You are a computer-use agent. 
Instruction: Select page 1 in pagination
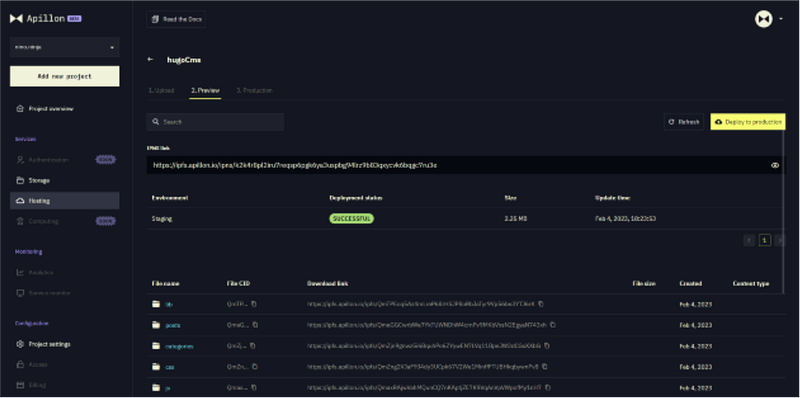764,240
